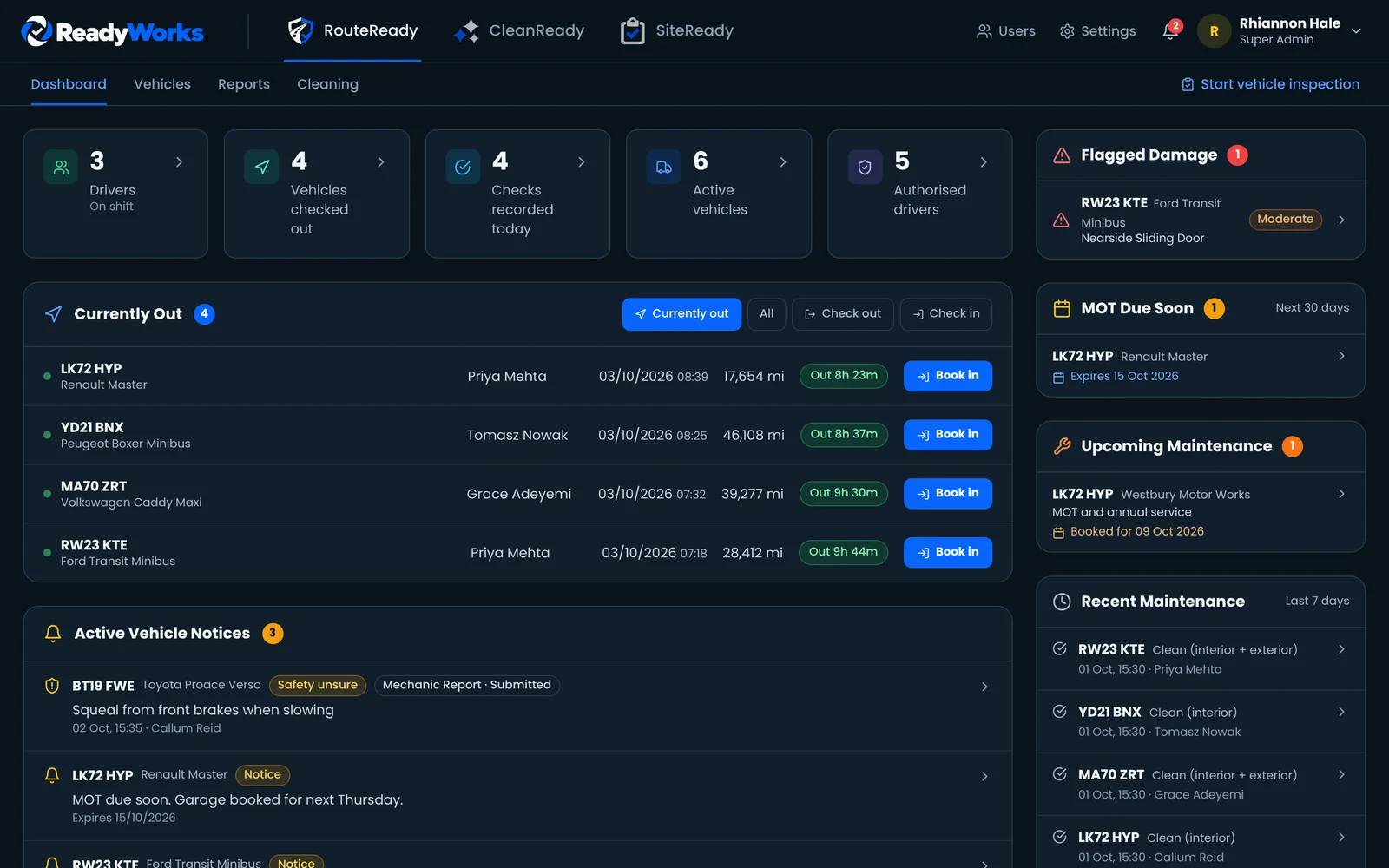Filter the list by Check in
The height and width of the screenshot is (868, 1389).
coord(945,314)
